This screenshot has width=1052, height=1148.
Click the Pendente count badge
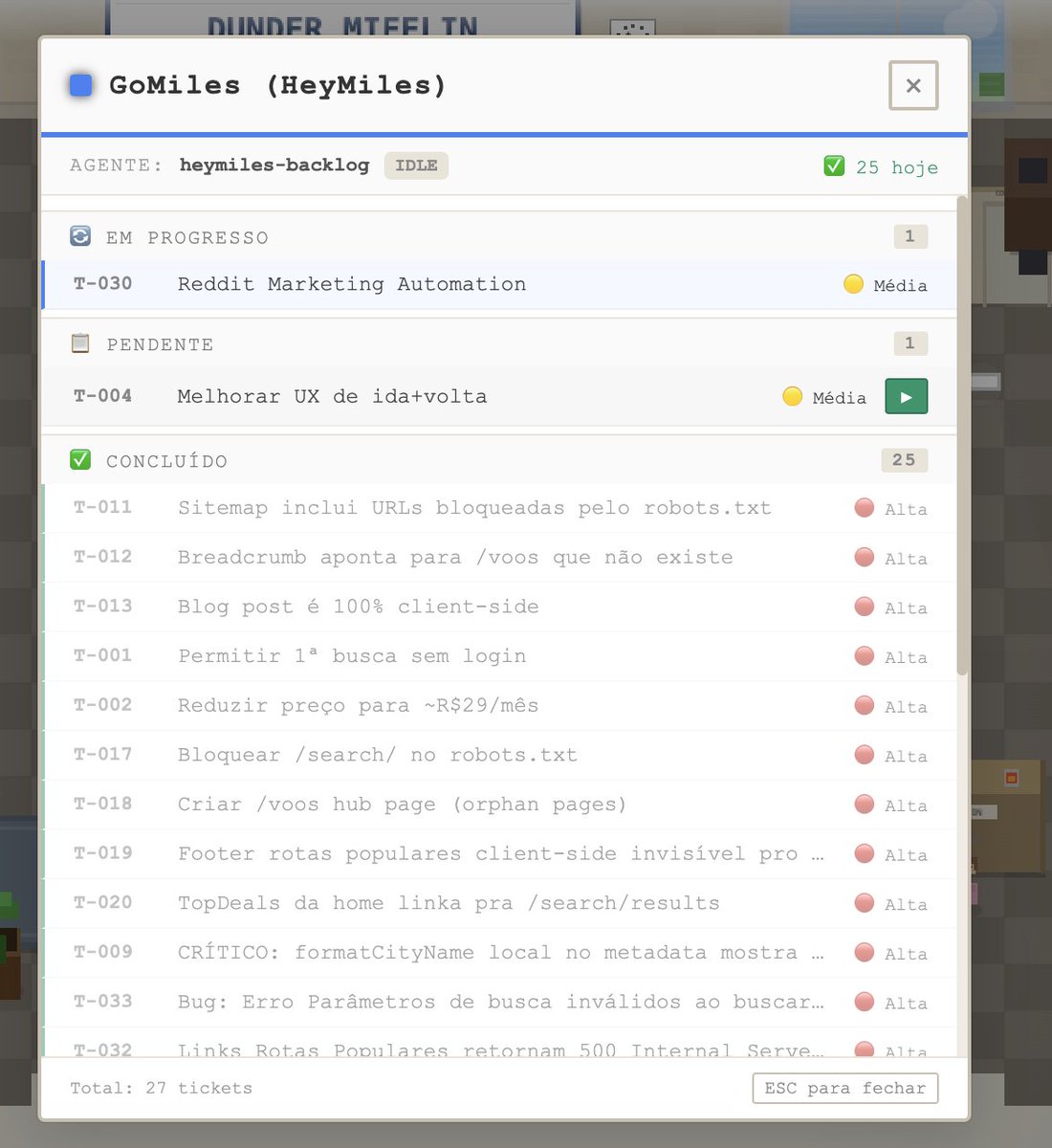[910, 342]
